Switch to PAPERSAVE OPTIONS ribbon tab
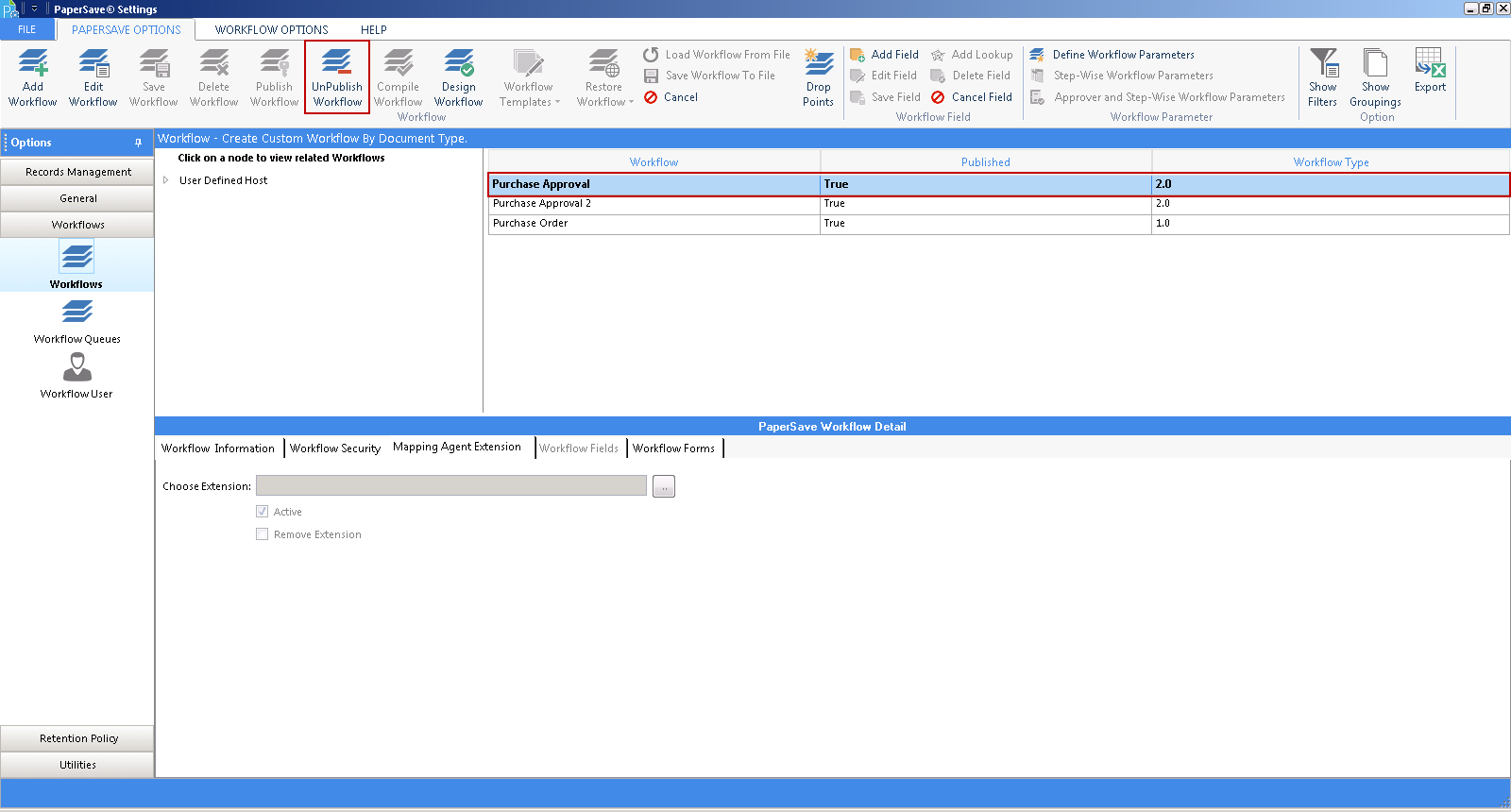 click(x=127, y=29)
